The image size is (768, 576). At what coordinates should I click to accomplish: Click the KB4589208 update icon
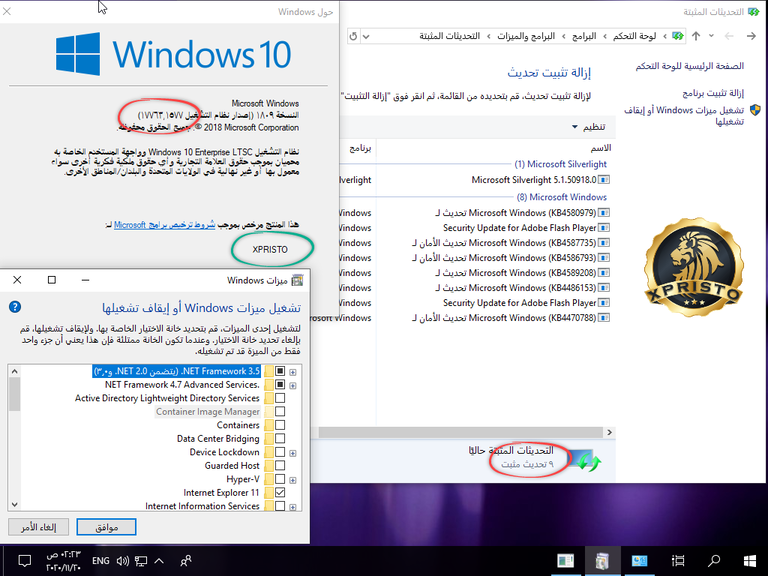tap(604, 273)
